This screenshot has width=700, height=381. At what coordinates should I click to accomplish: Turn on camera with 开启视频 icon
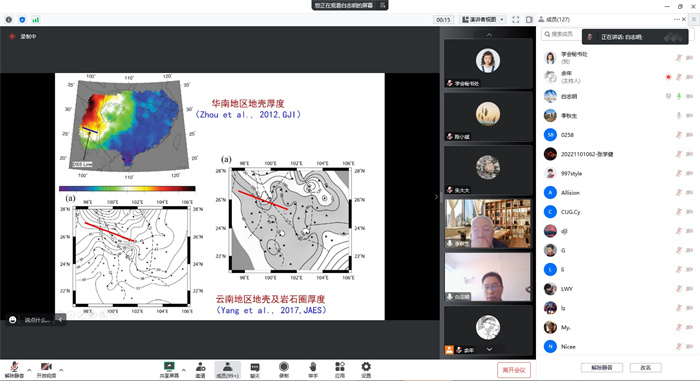click(46, 370)
